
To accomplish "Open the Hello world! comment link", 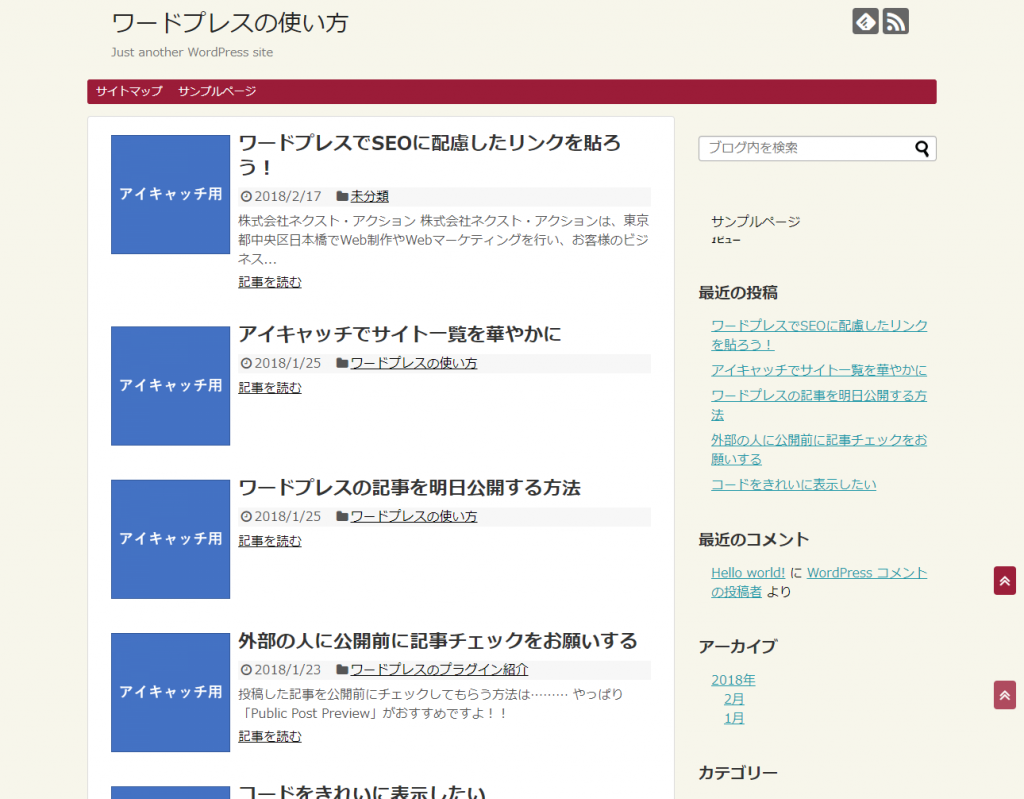I will pyautogui.click(x=748, y=573).
